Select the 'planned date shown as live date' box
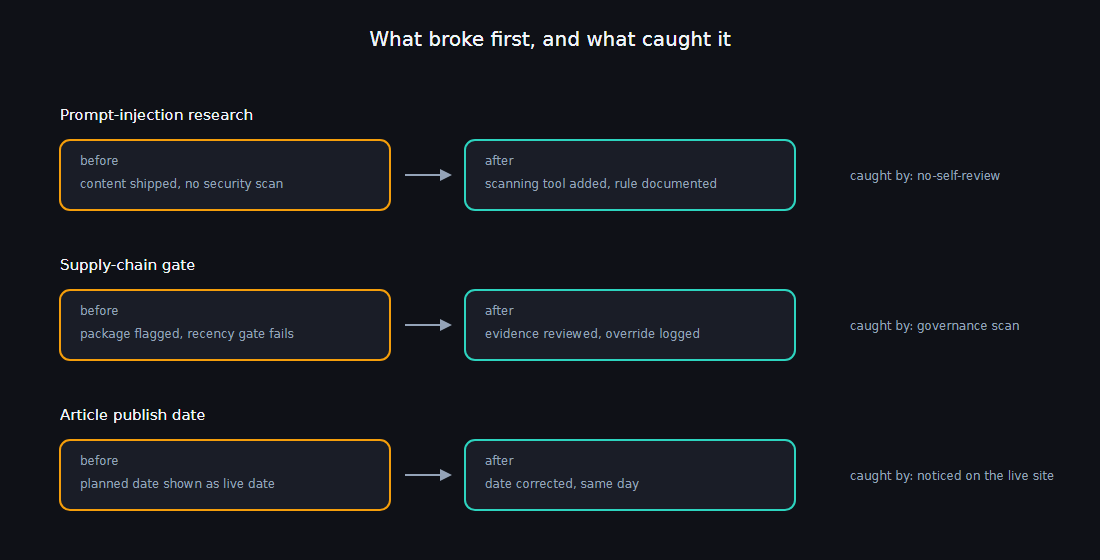 pos(225,475)
